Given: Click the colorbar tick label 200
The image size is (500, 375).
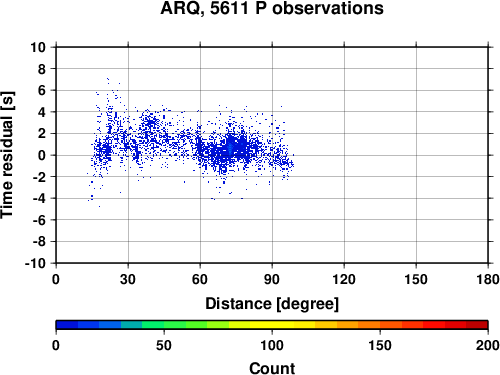Looking at the screenshot, I should (x=488, y=345).
